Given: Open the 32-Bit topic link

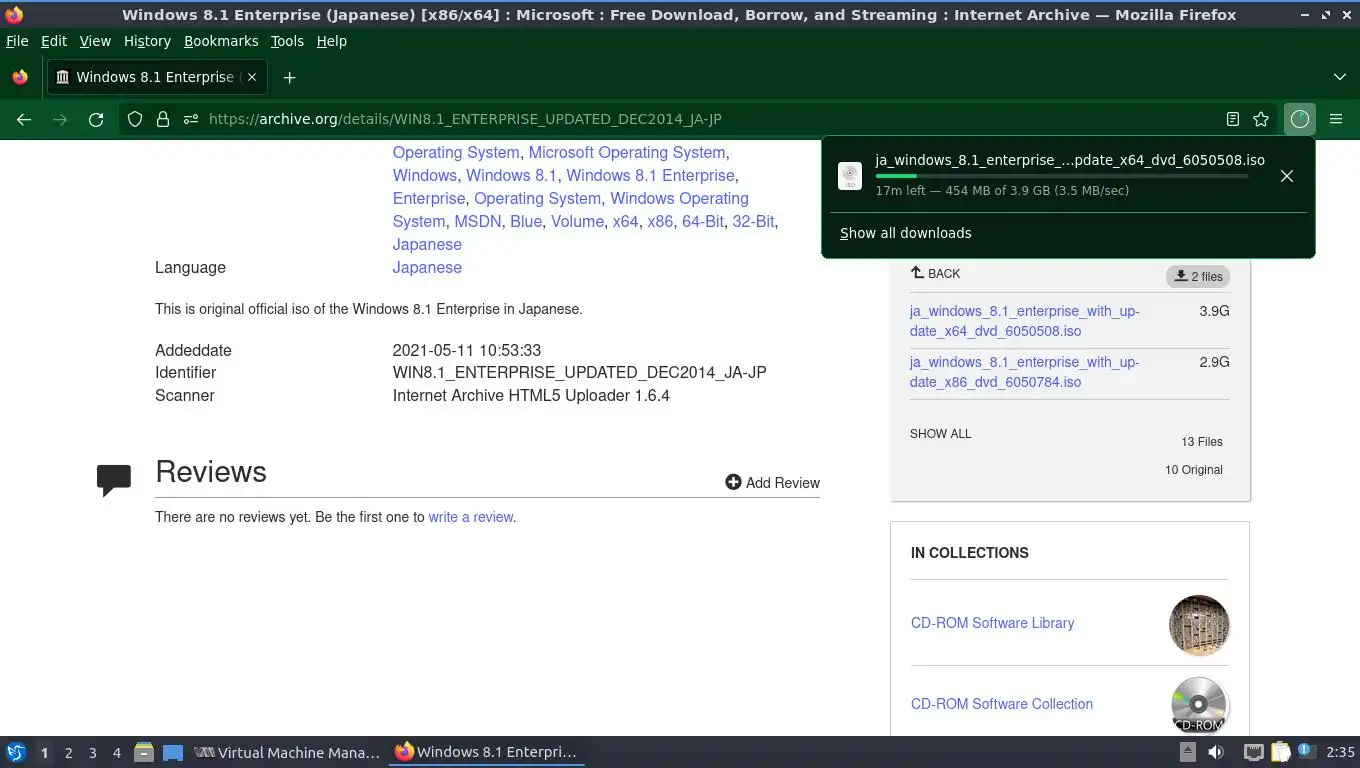Looking at the screenshot, I should tap(753, 221).
